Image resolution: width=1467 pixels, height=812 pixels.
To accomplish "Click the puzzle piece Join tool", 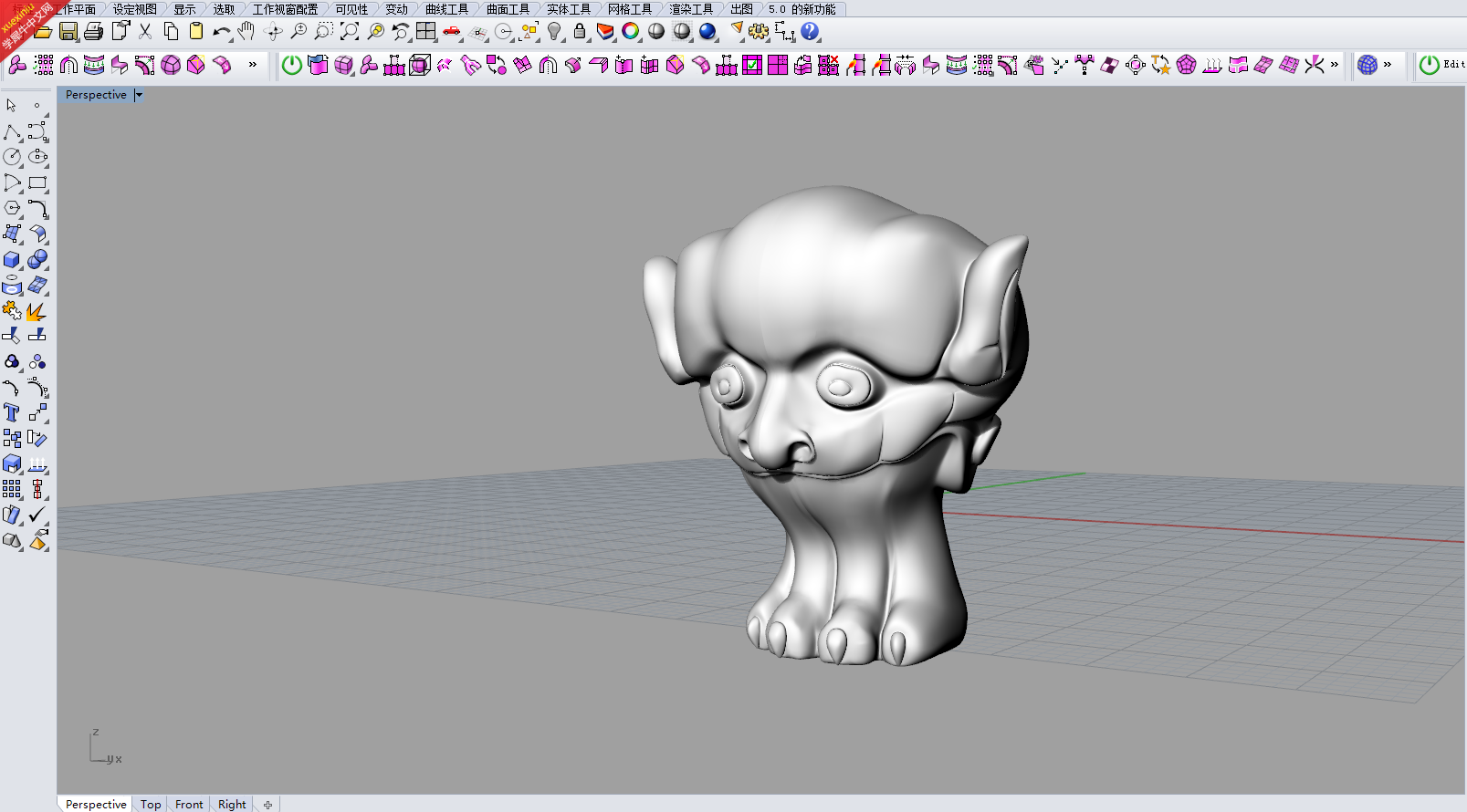I will (x=12, y=311).
